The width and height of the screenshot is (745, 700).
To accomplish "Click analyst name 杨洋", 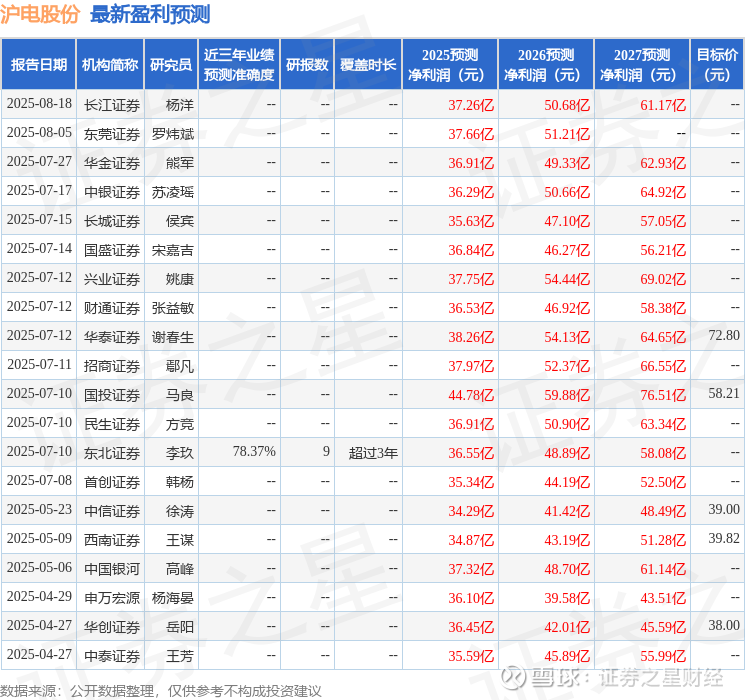I will (x=180, y=105).
